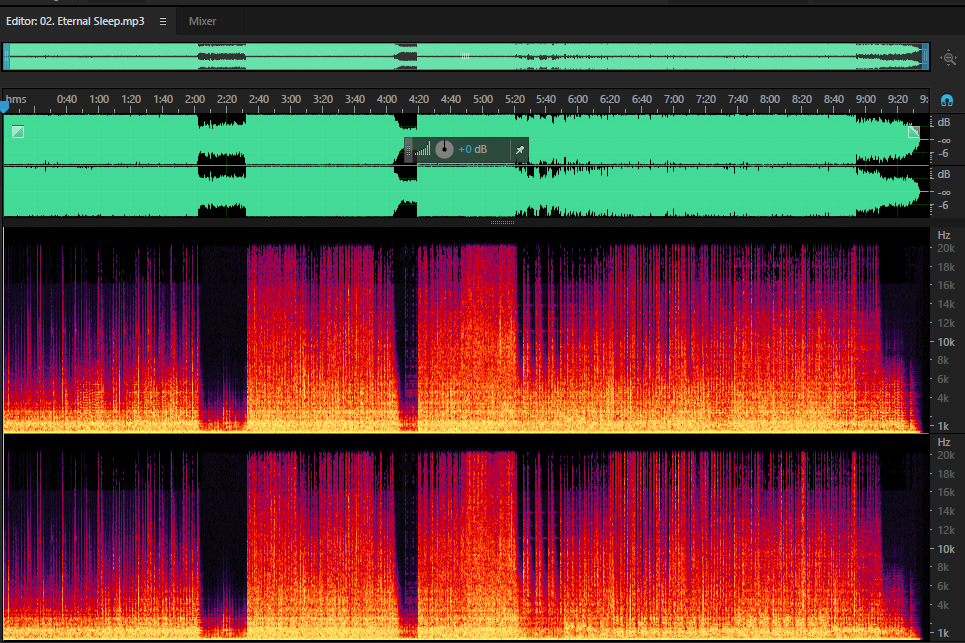Click the 1:00 mark on the time ruler
Screen dimensions: 965x643
click(98, 99)
